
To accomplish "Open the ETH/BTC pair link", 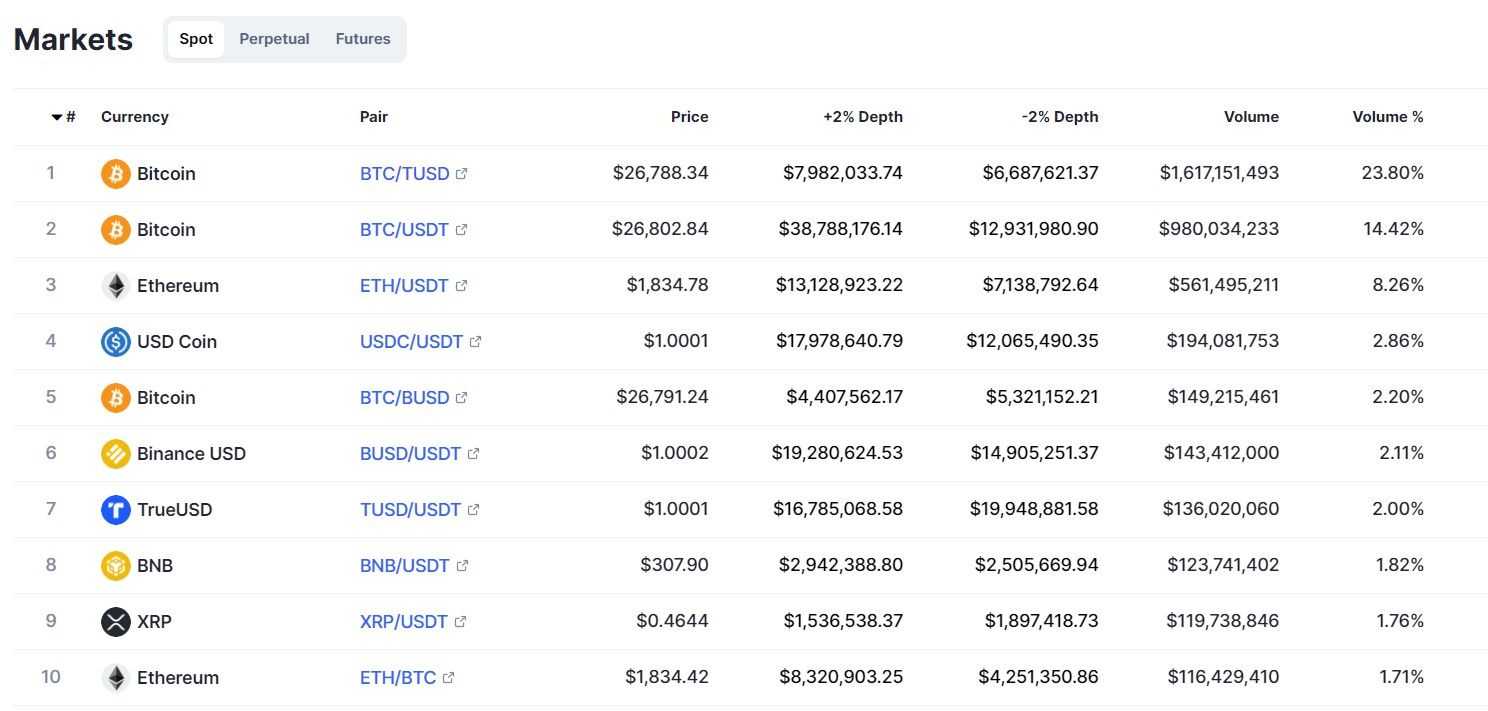I will click(398, 677).
